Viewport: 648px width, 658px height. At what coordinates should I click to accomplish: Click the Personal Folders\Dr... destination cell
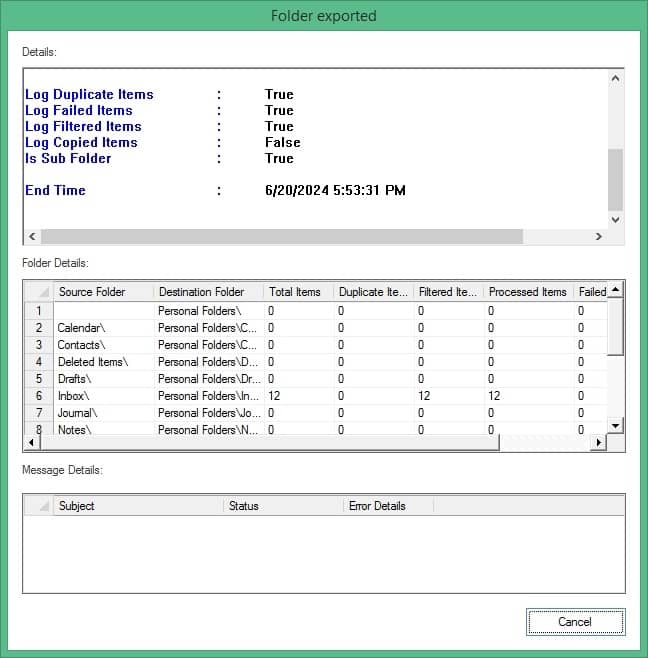click(209, 379)
